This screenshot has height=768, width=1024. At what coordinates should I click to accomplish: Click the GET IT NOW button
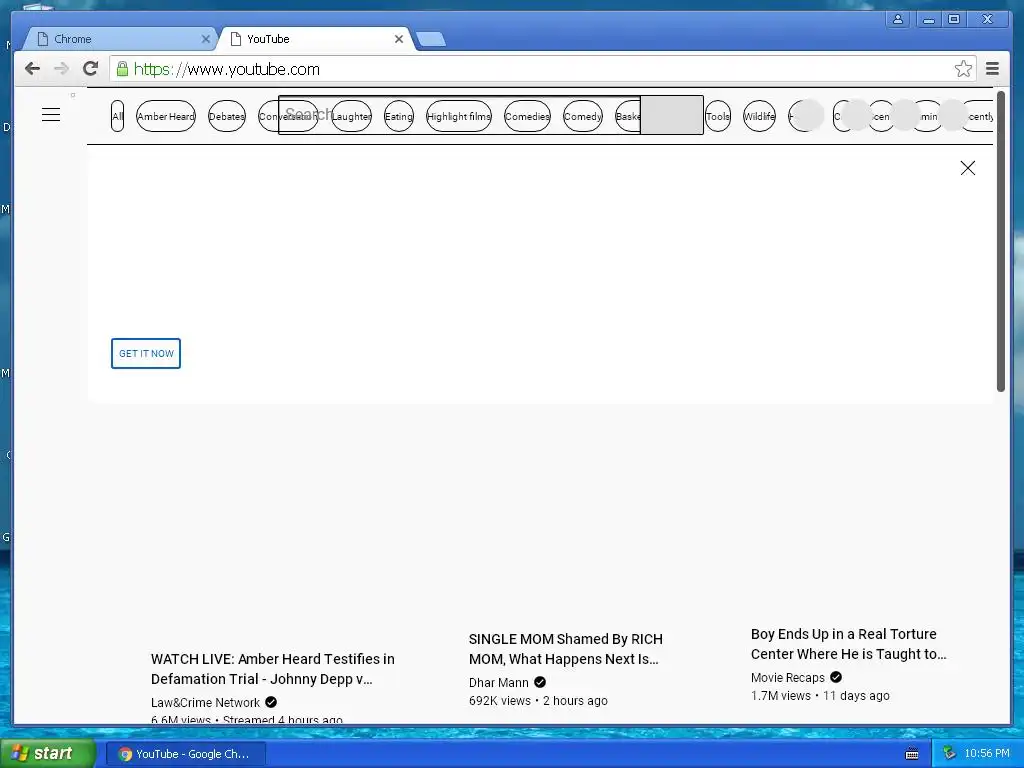tap(146, 353)
